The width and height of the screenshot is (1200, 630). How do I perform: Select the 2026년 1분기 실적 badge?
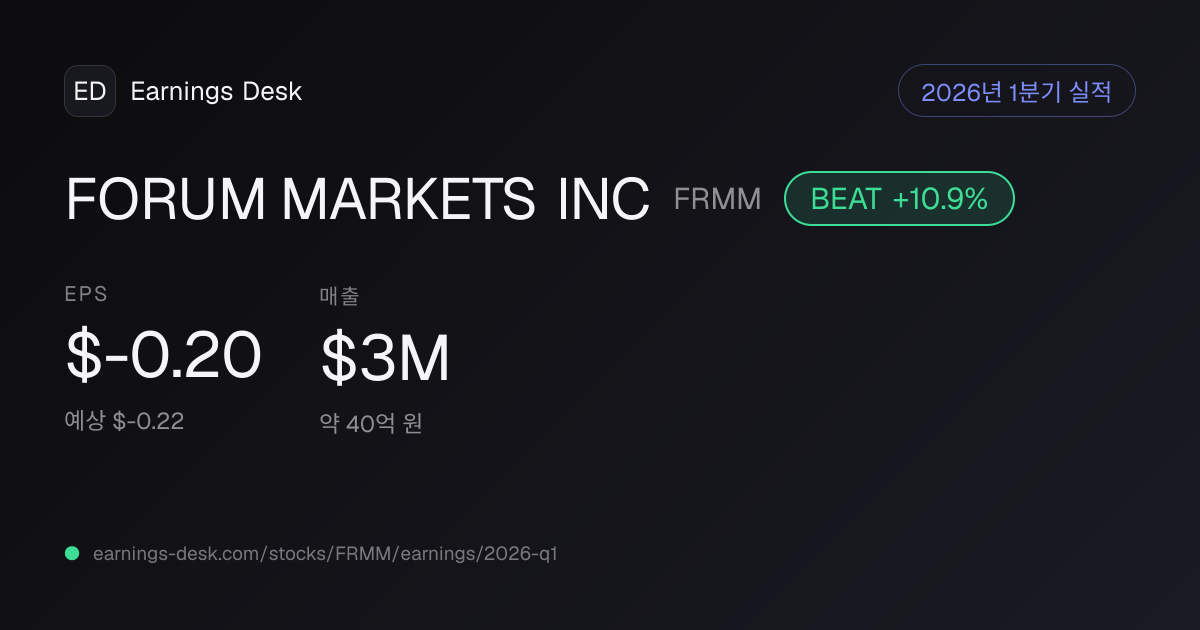pyautogui.click(x=1016, y=91)
